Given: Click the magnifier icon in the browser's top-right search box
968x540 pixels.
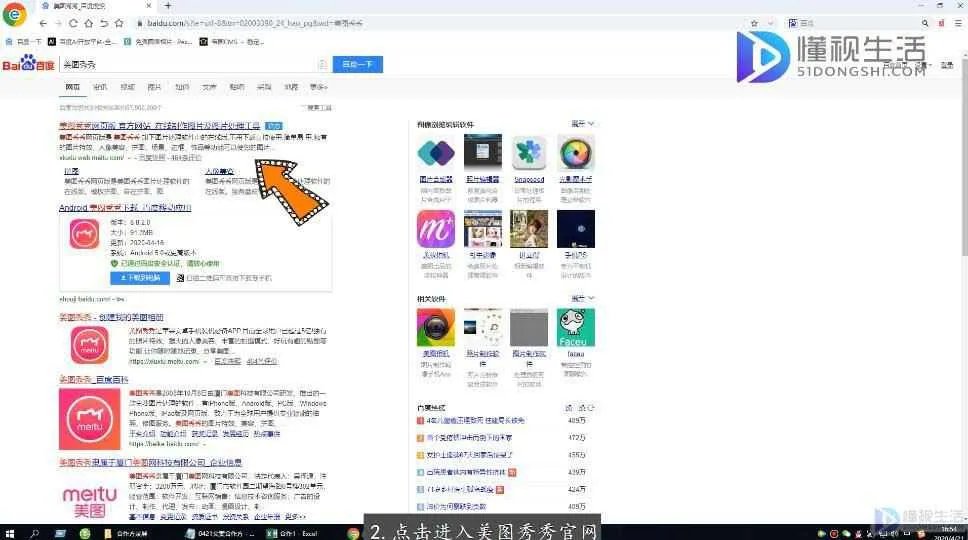Looking at the screenshot, I should [925, 23].
